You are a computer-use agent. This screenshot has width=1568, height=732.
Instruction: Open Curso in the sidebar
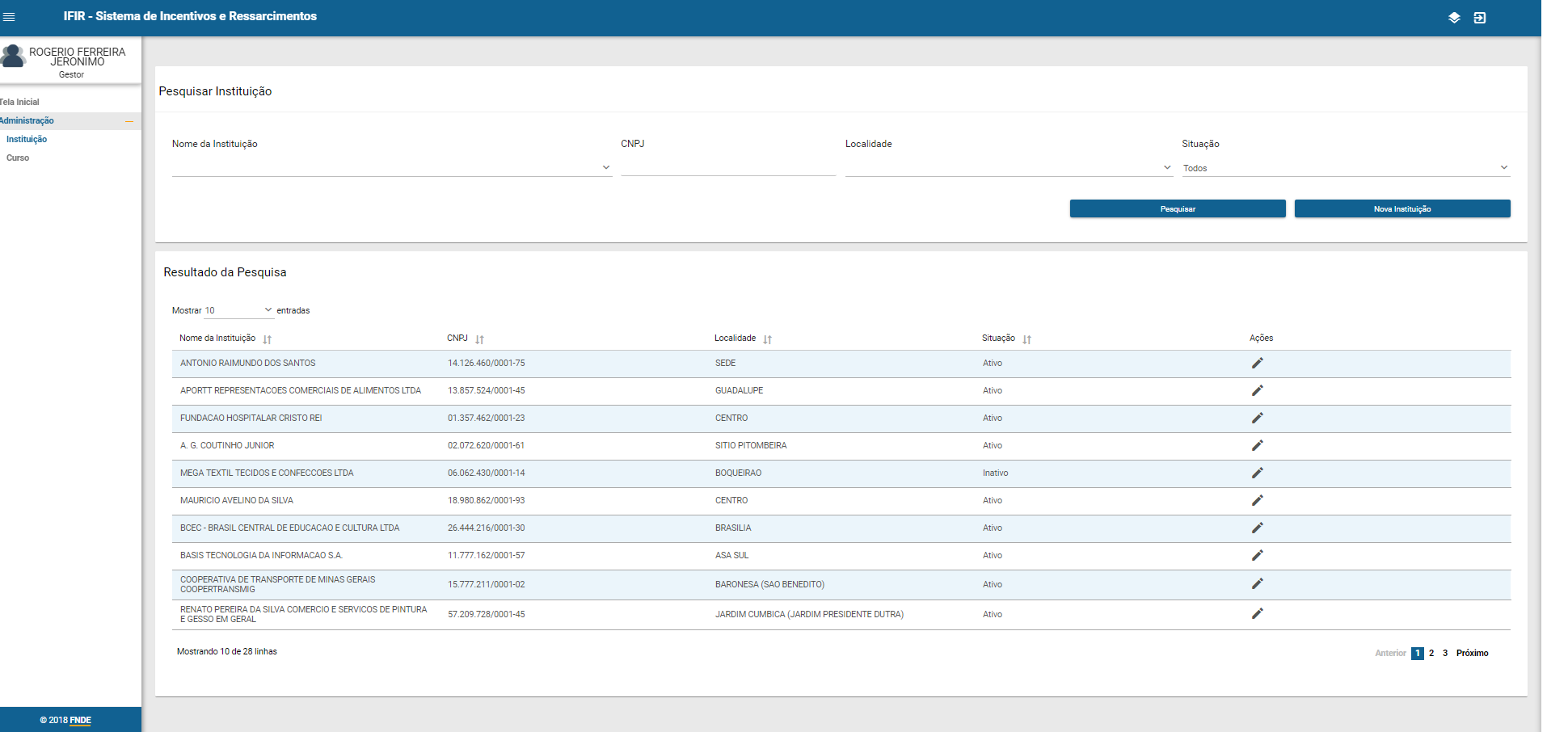click(18, 158)
